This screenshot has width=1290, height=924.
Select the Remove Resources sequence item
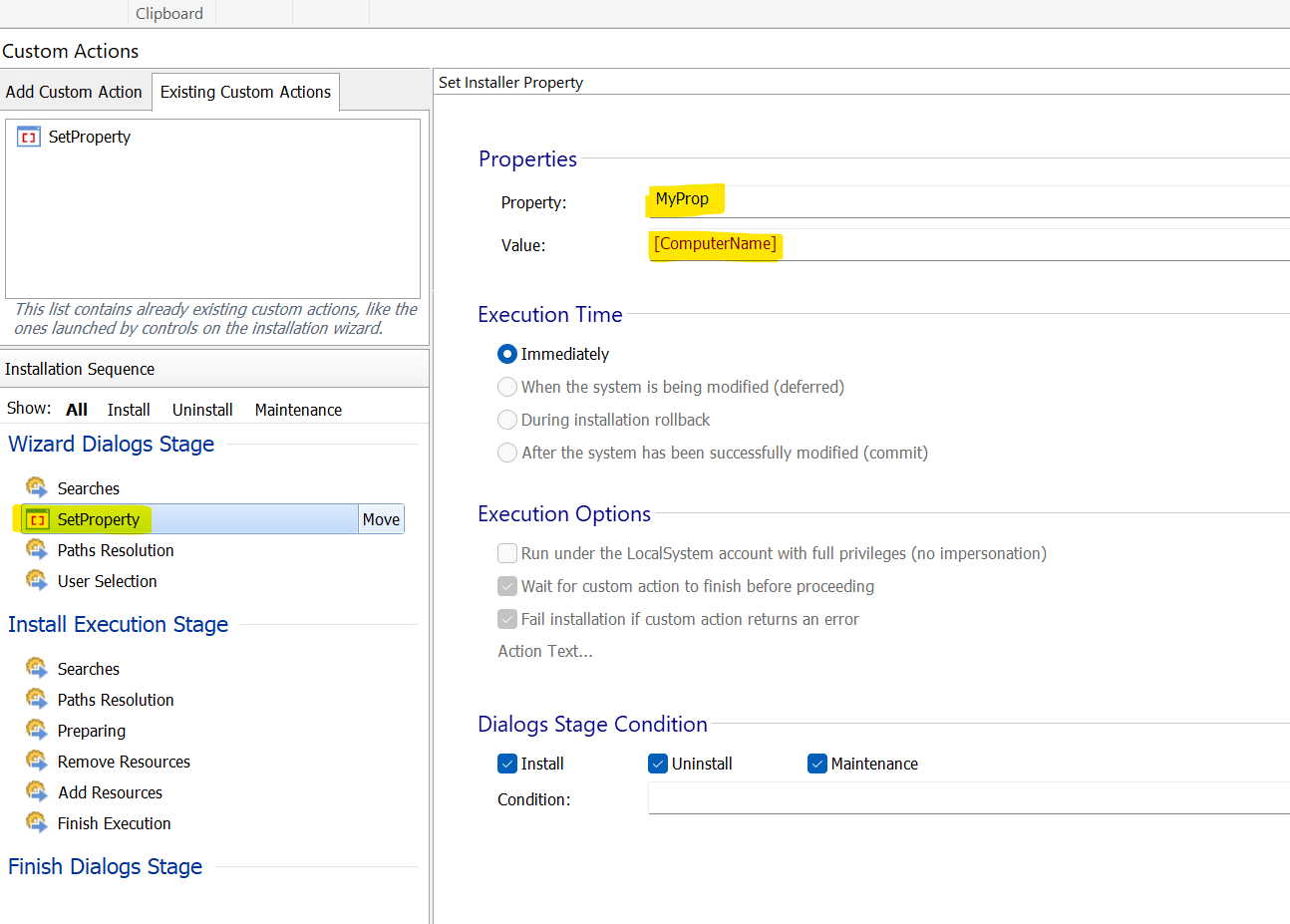124,762
